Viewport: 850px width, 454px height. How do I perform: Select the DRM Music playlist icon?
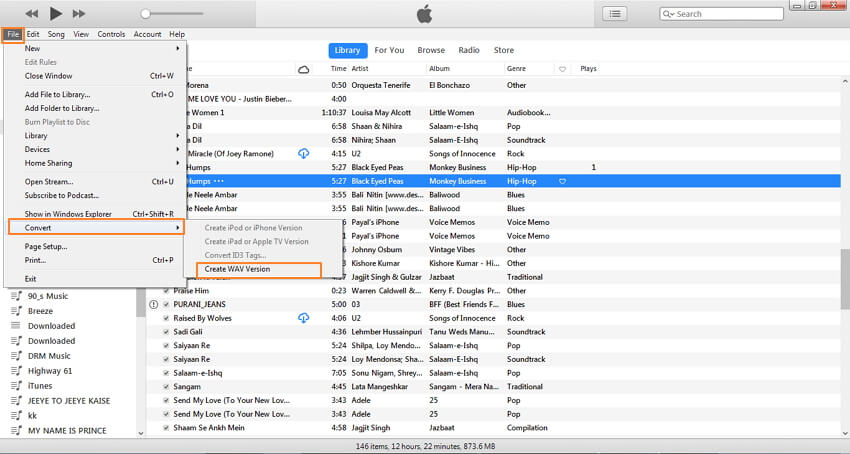[x=17, y=355]
